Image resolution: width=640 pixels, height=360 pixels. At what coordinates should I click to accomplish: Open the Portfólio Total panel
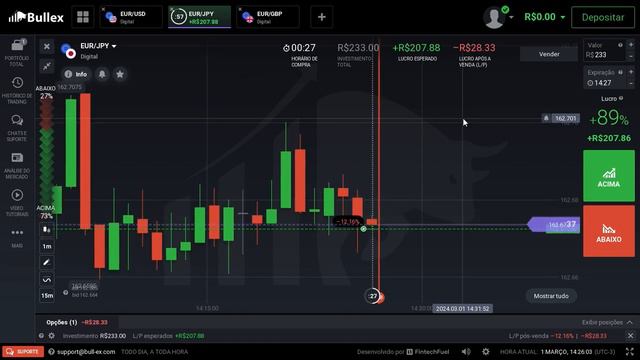pyautogui.click(x=17, y=52)
